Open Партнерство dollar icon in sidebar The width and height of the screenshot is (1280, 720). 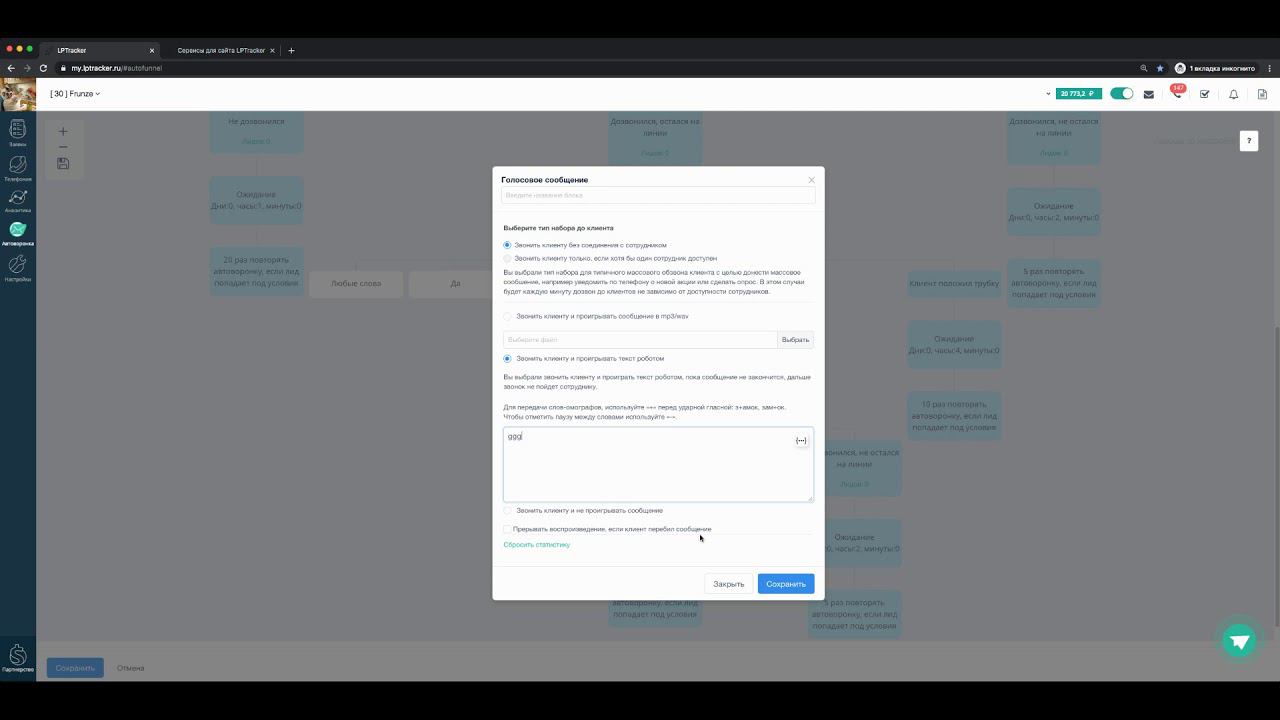coord(18,657)
